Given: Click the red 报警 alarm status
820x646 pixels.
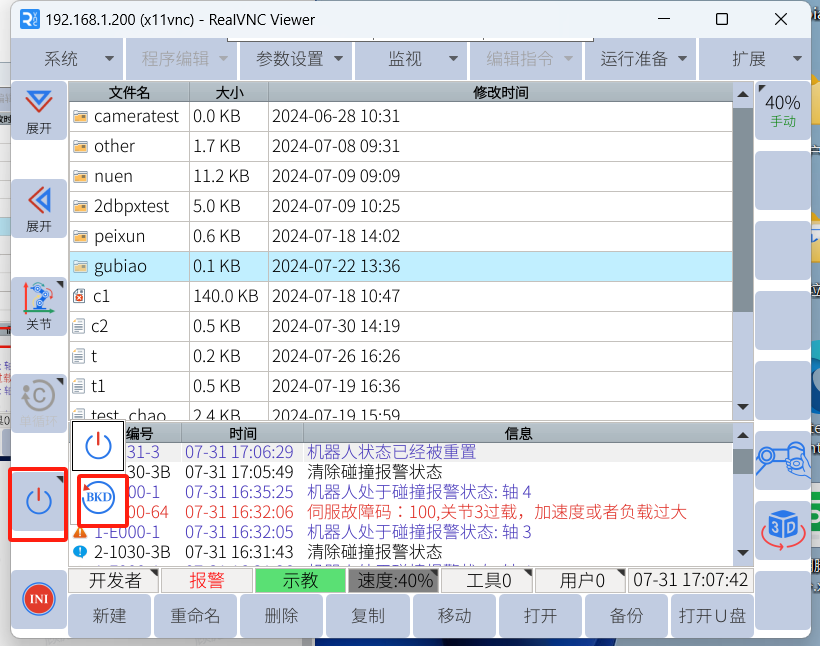Looking at the screenshot, I should [207, 581].
